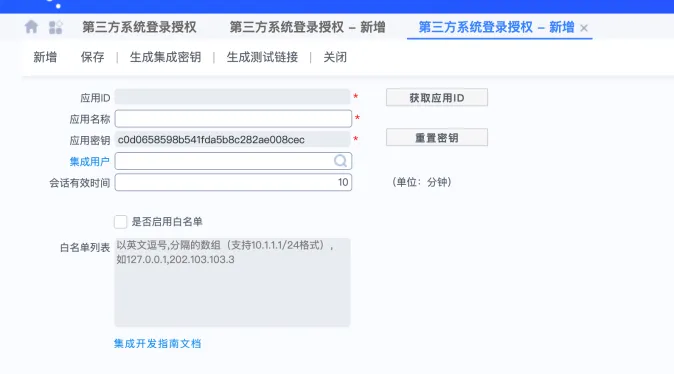Viewport: 674px width, 374px height.
Task: Click the 应用密钥 label
Action: (90, 141)
